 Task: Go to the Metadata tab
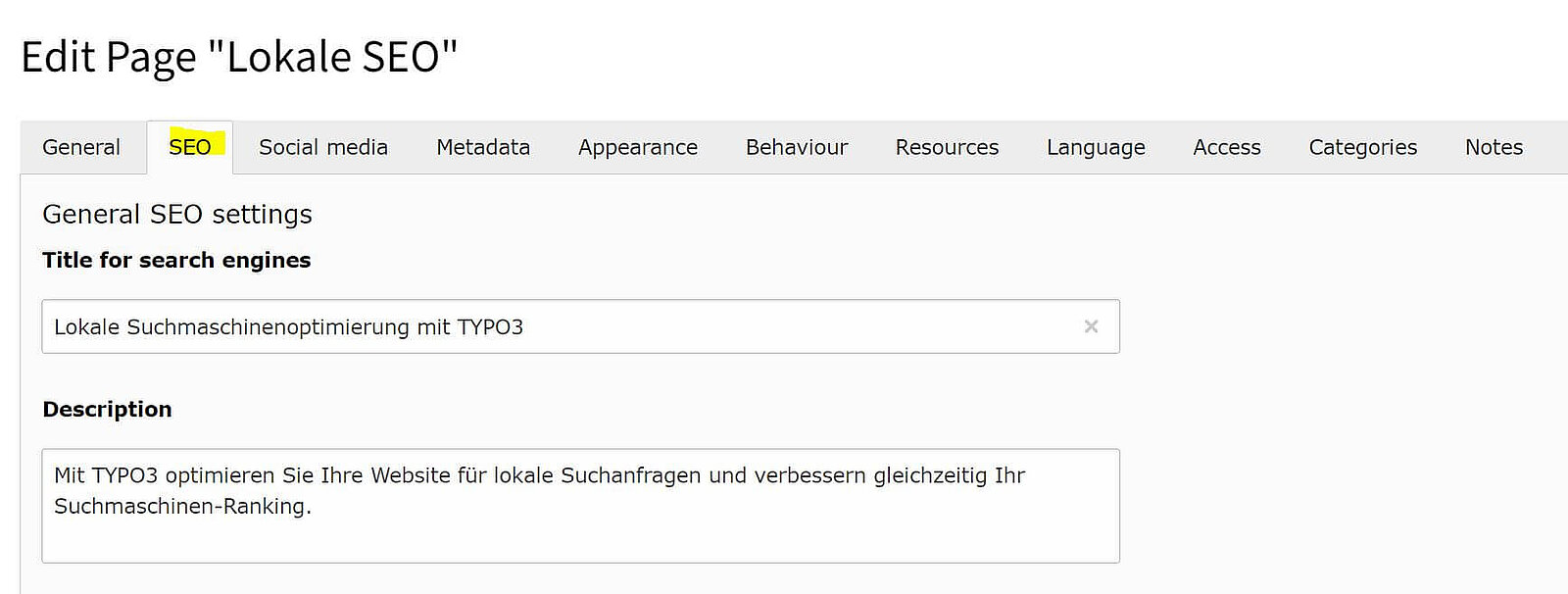[483, 147]
